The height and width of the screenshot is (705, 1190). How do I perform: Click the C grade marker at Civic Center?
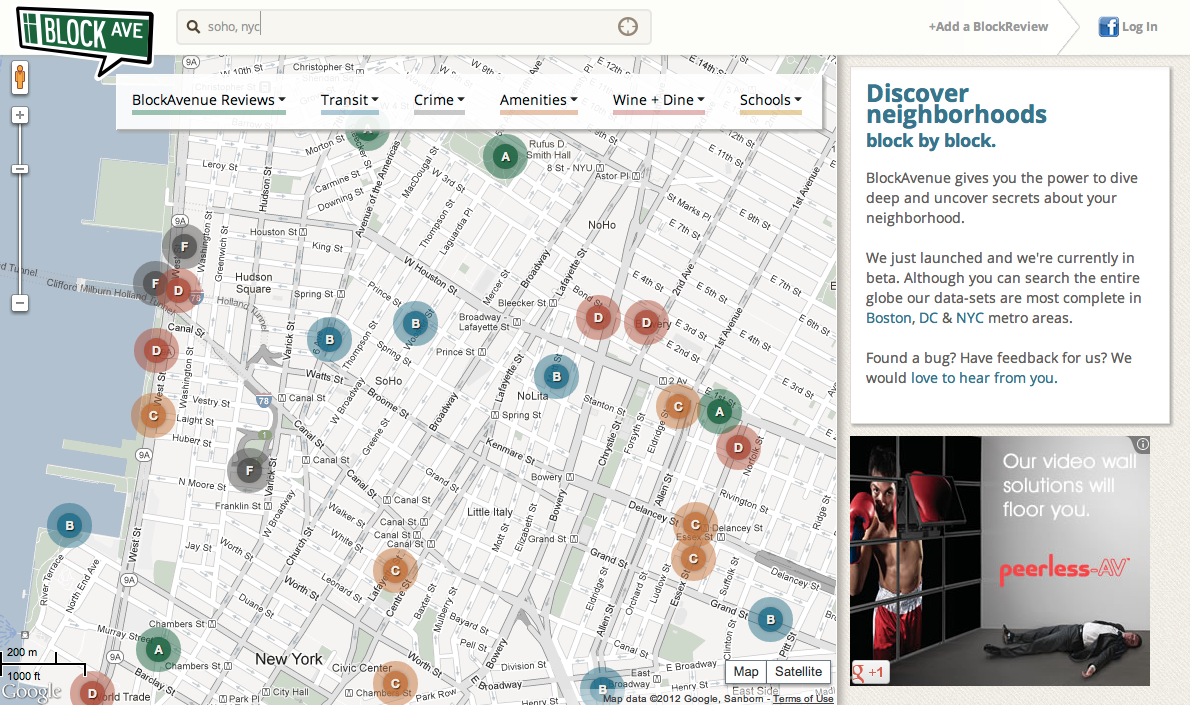coord(395,682)
